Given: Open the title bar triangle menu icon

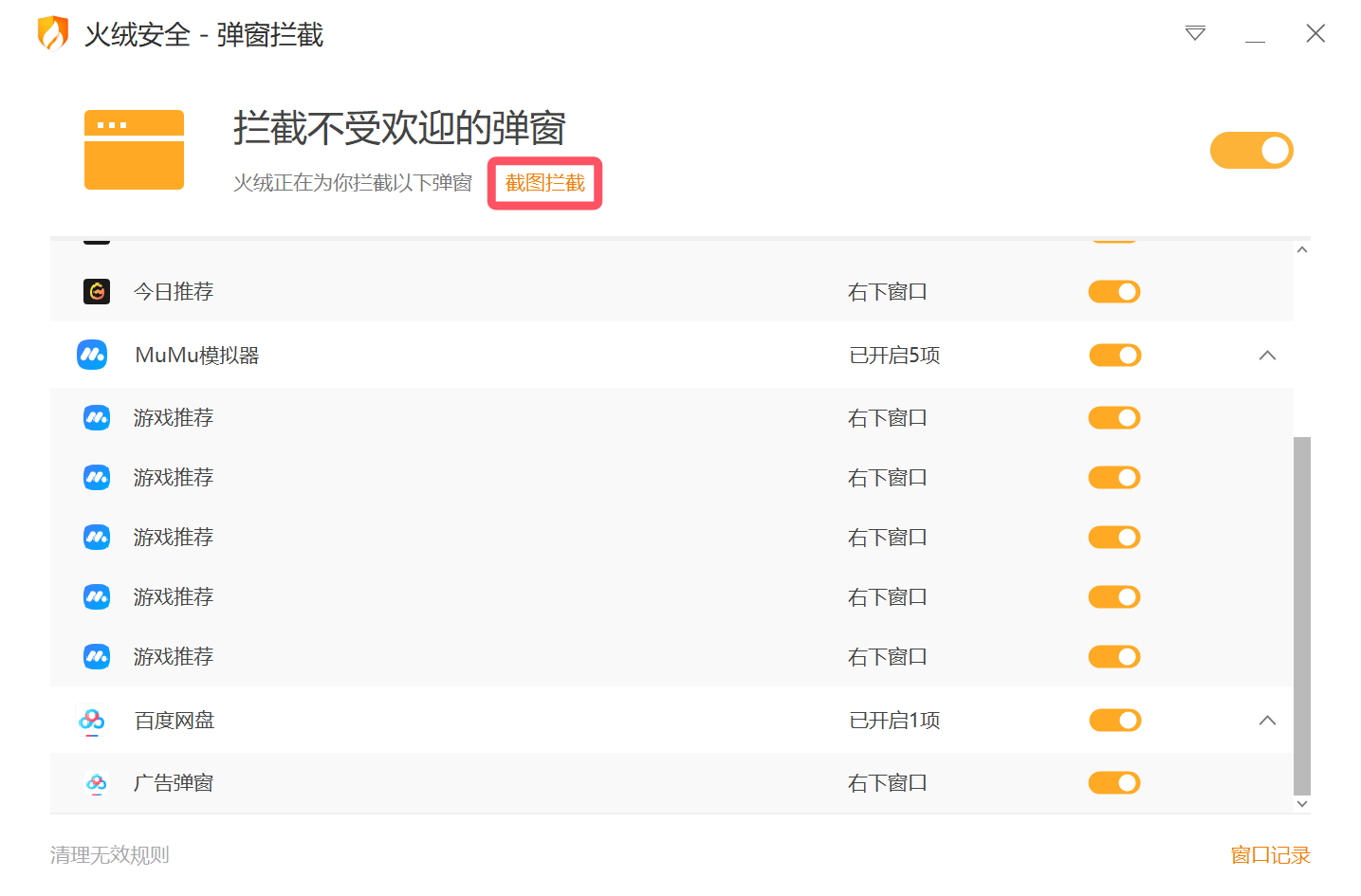Looking at the screenshot, I should pyautogui.click(x=1195, y=34).
